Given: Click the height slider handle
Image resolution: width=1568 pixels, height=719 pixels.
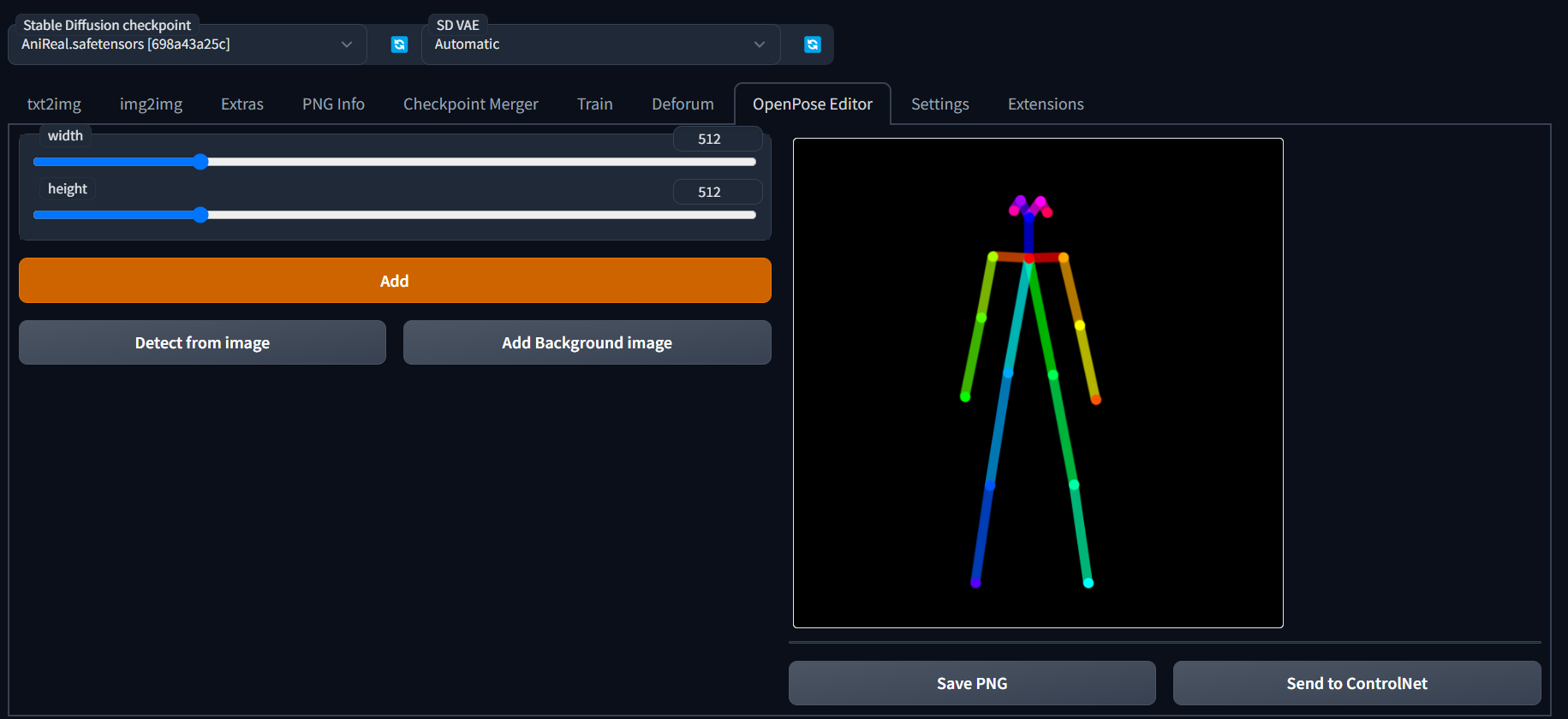Looking at the screenshot, I should (200, 215).
